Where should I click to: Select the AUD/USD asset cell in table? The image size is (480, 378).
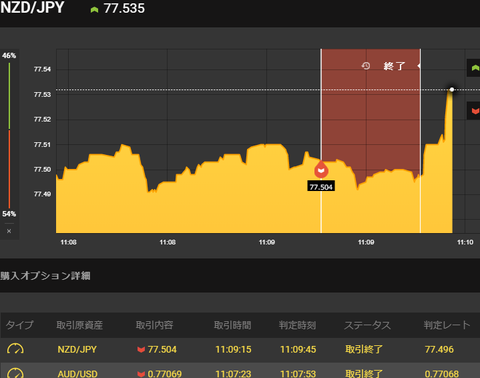(77, 374)
